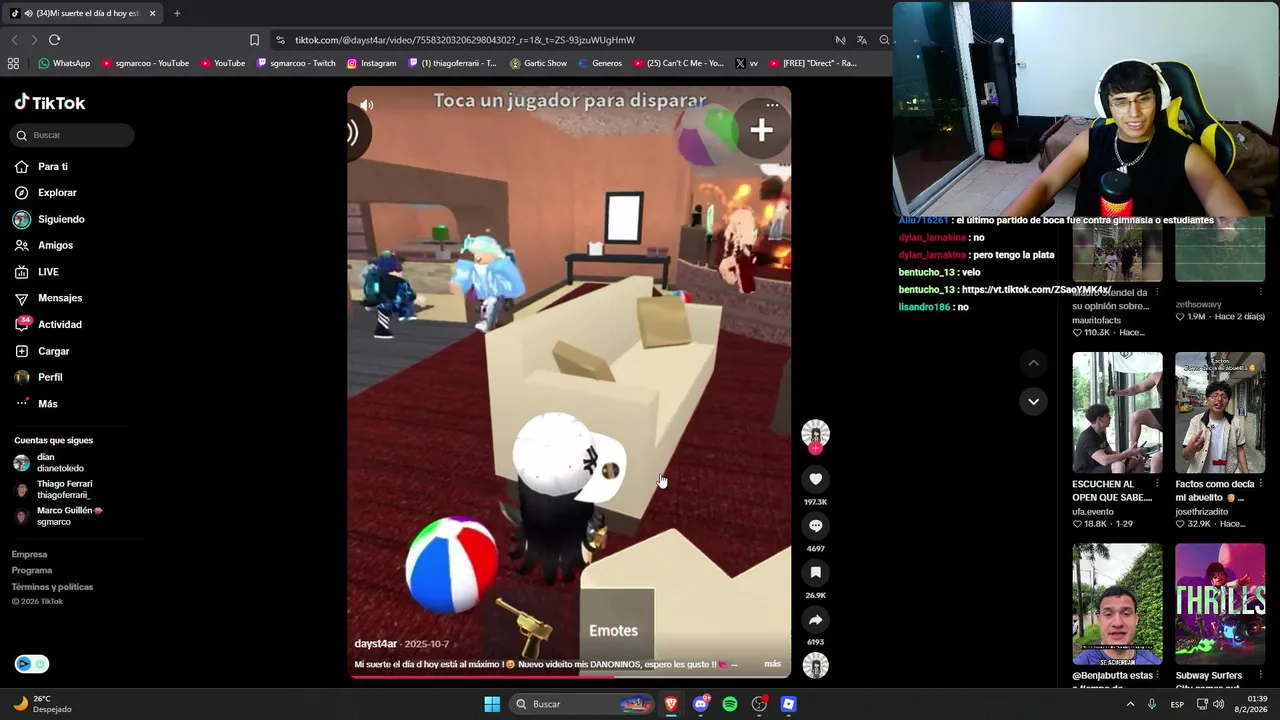Open browser apps grid icon

click(x=13, y=63)
